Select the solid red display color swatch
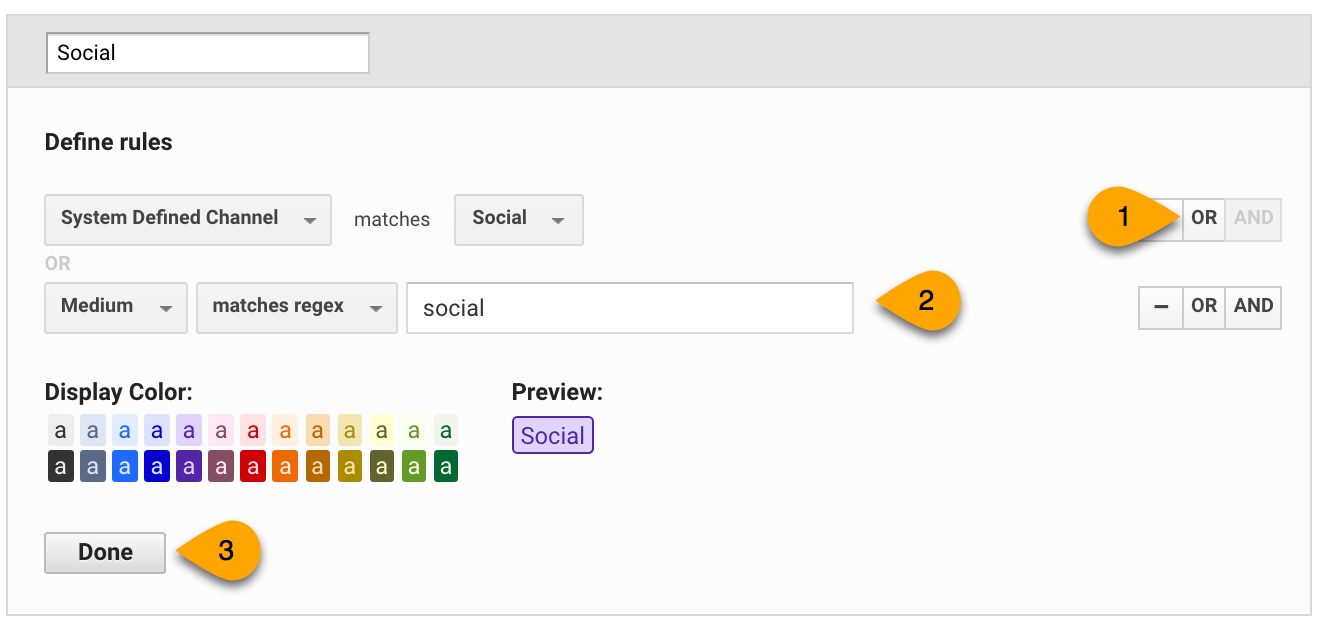 pos(253,466)
